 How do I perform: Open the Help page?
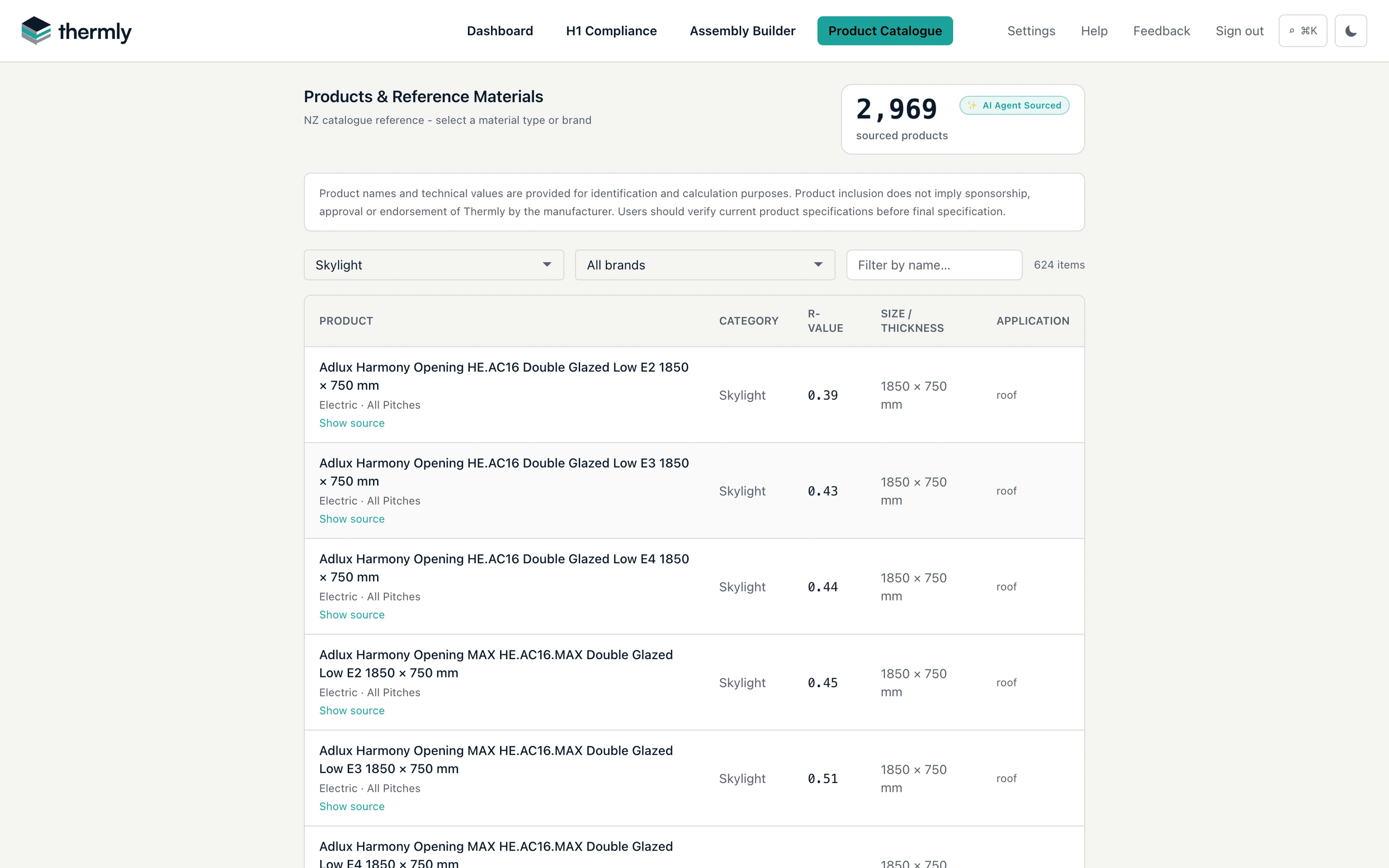click(1094, 31)
